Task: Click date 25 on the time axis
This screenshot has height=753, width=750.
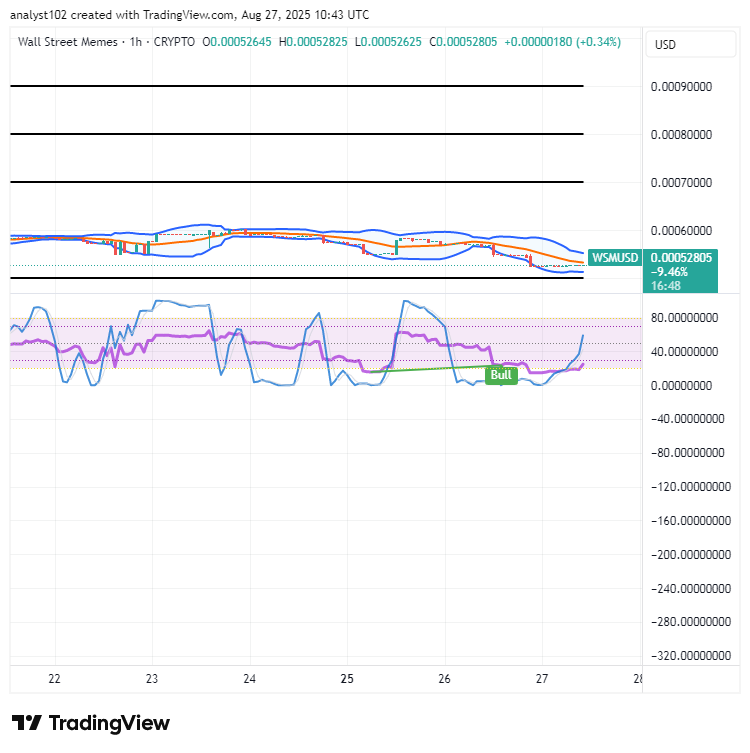Action: [347, 679]
